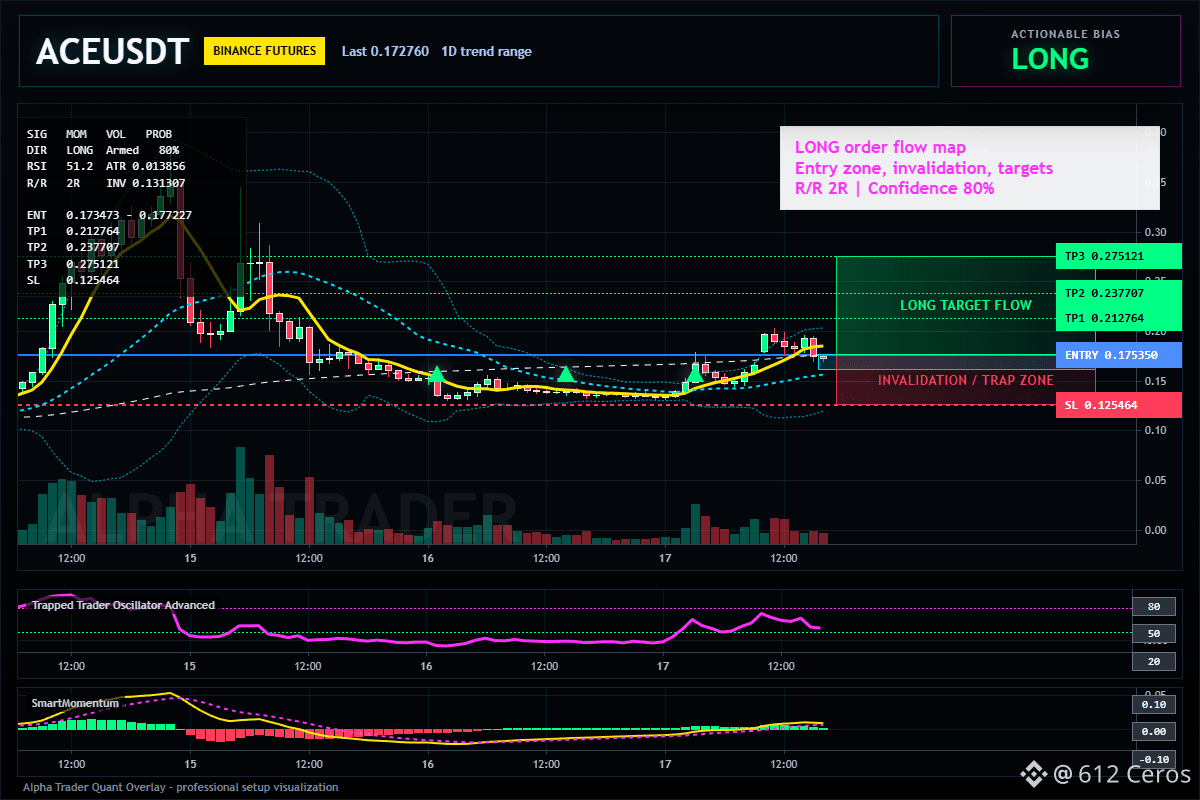Click the 0.05 price axis label
Image resolution: width=1200 pixels, height=800 pixels.
point(1155,480)
